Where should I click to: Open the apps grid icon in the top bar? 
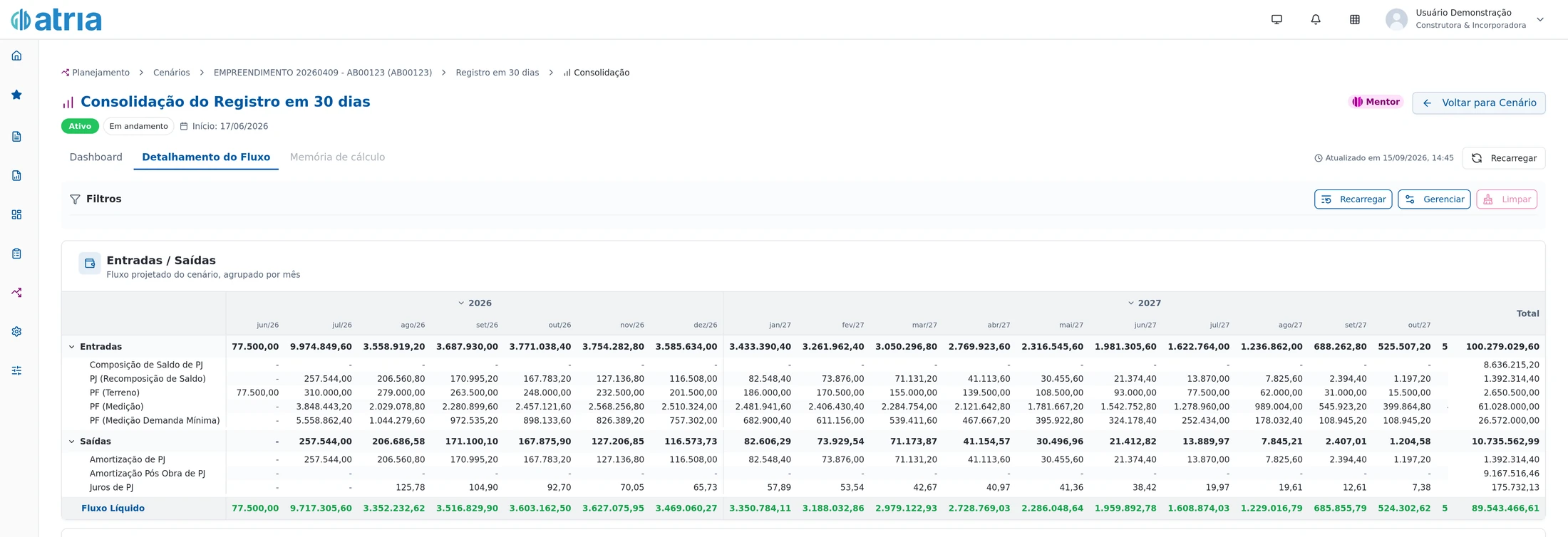click(x=1355, y=20)
